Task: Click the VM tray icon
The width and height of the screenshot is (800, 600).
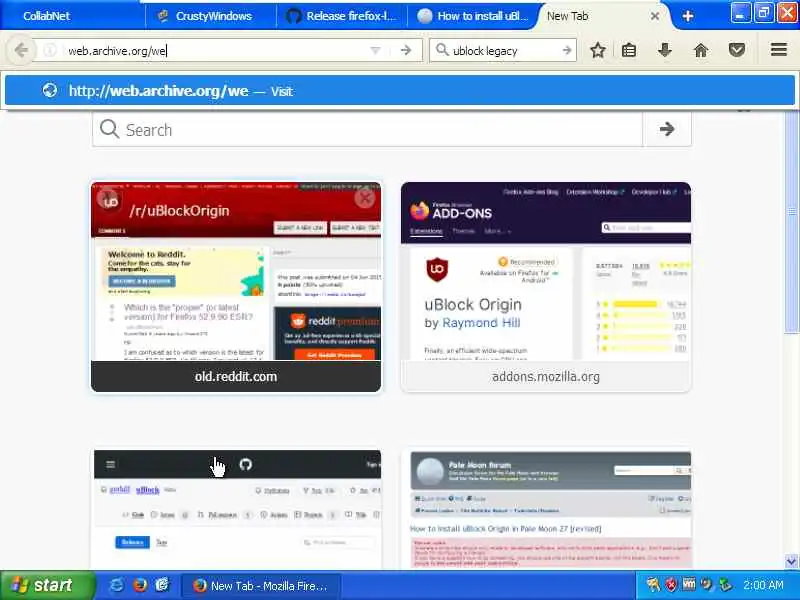Action: 689,585
